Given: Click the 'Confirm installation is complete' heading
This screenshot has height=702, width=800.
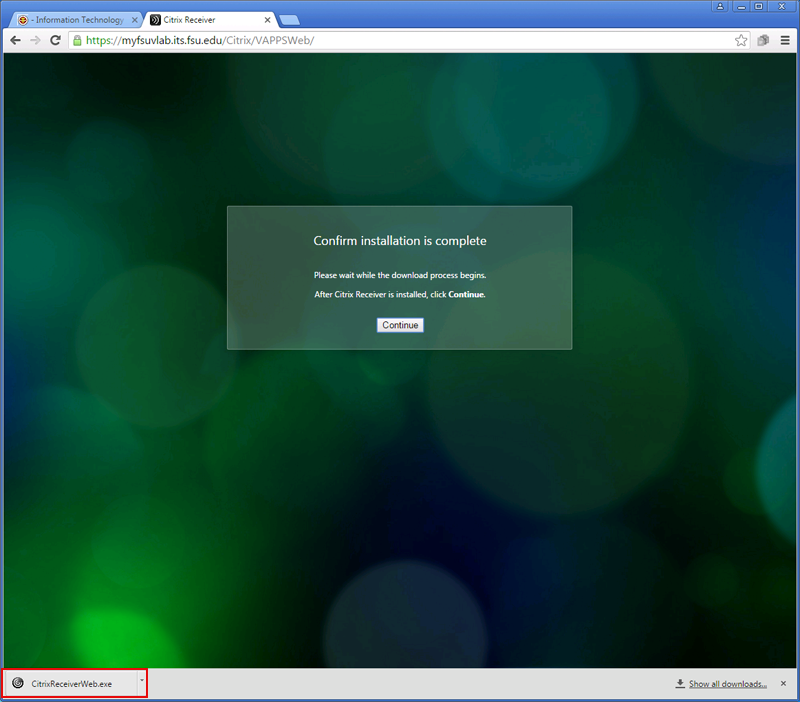Looking at the screenshot, I should click(400, 241).
